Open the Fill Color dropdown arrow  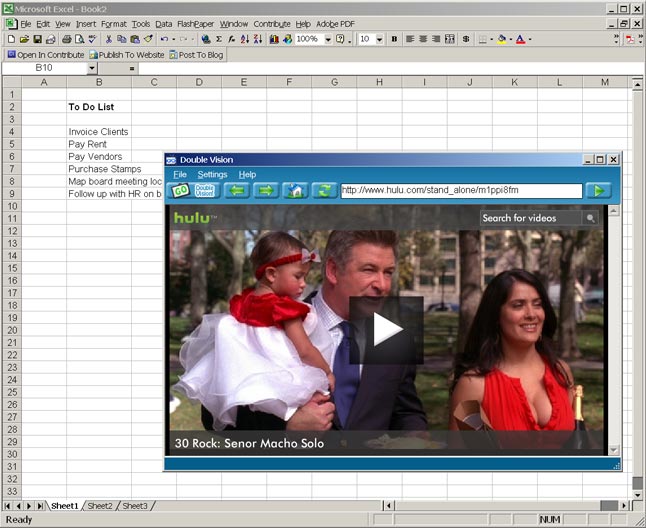pos(510,39)
